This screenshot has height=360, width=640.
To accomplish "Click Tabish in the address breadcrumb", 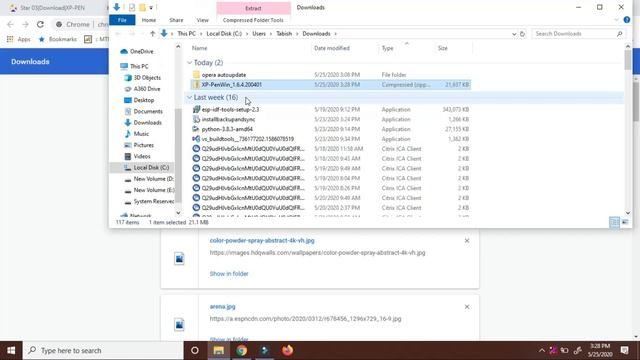I will pos(284,34).
